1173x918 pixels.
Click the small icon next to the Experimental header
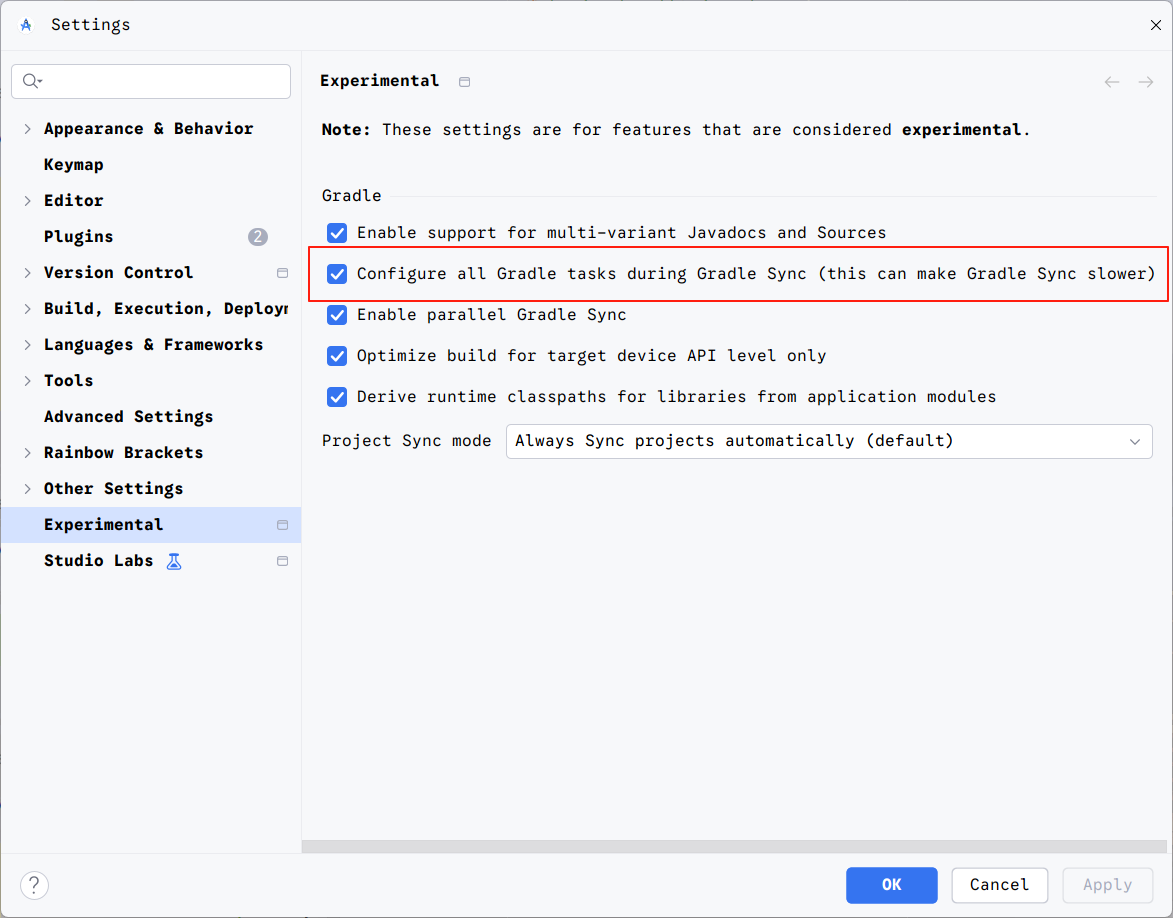tap(464, 81)
